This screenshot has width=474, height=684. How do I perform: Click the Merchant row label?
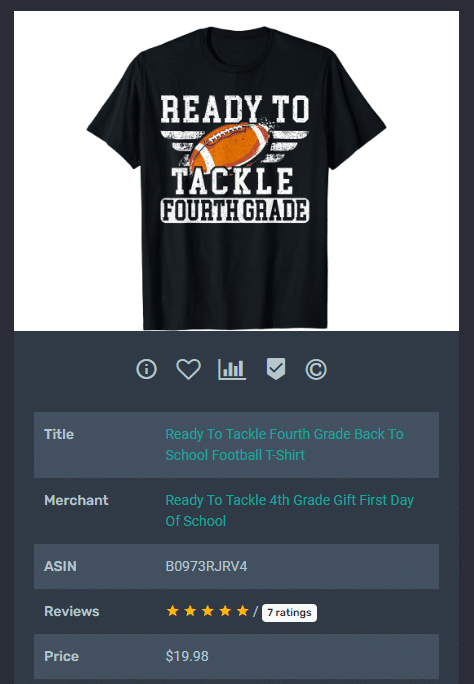coord(76,500)
